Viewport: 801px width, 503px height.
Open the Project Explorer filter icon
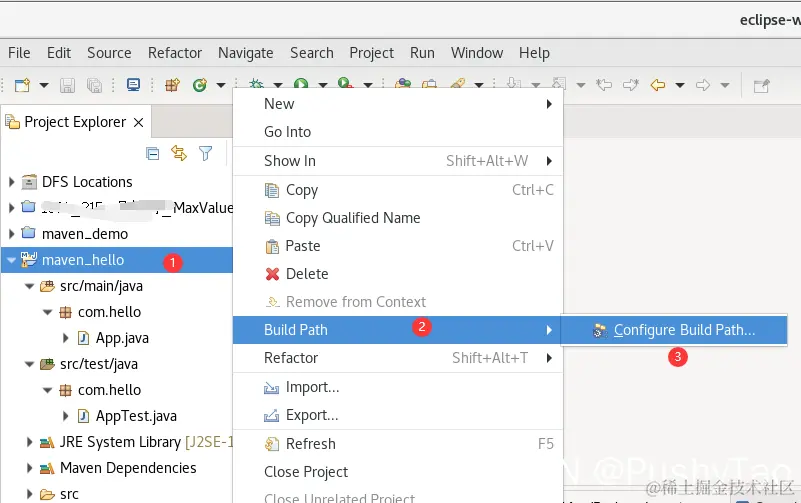pos(205,153)
